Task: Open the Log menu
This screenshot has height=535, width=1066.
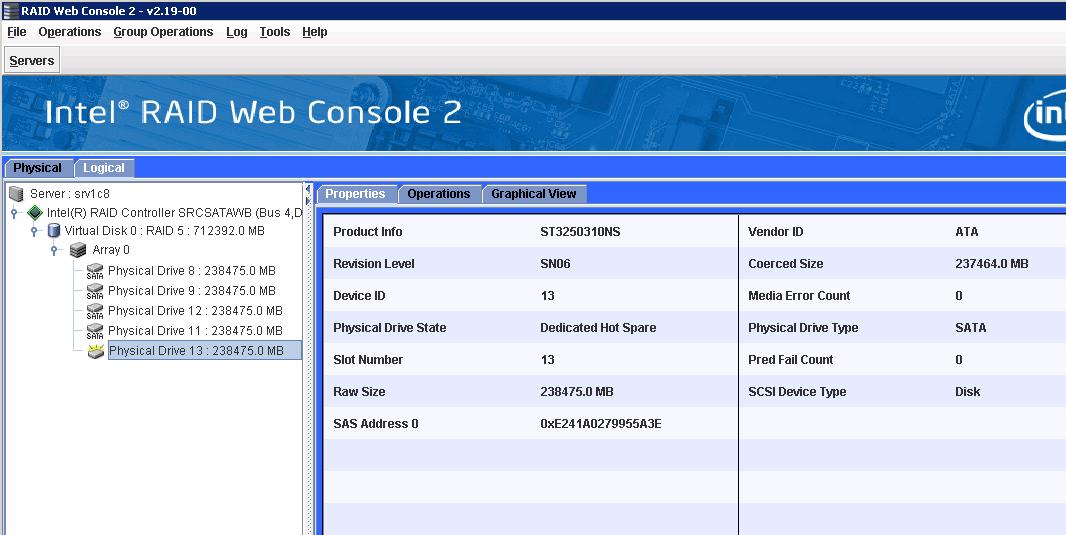Action: point(236,32)
